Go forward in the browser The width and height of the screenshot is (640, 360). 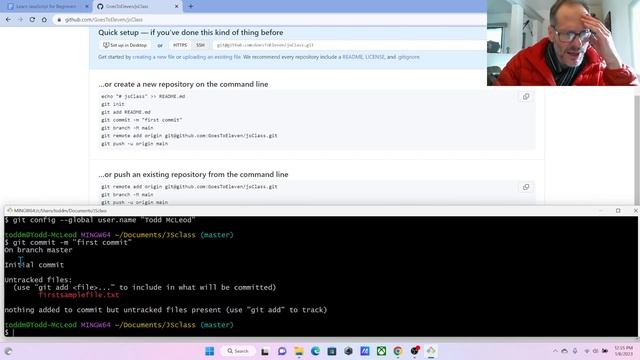20,20
